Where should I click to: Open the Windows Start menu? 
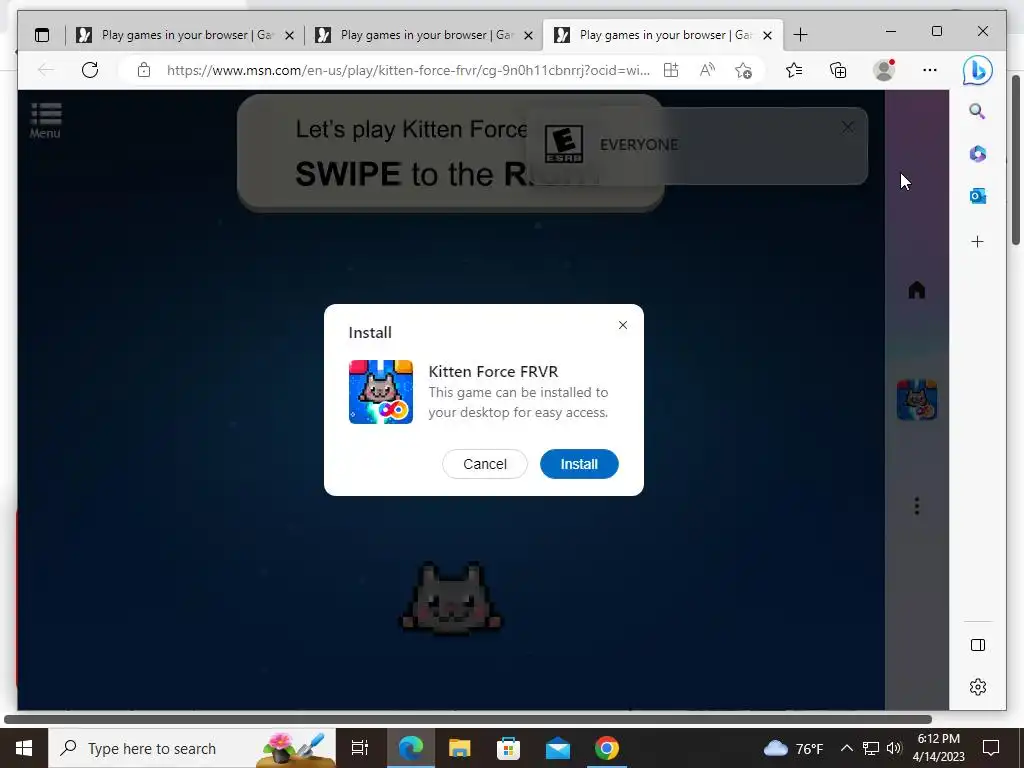click(24, 748)
